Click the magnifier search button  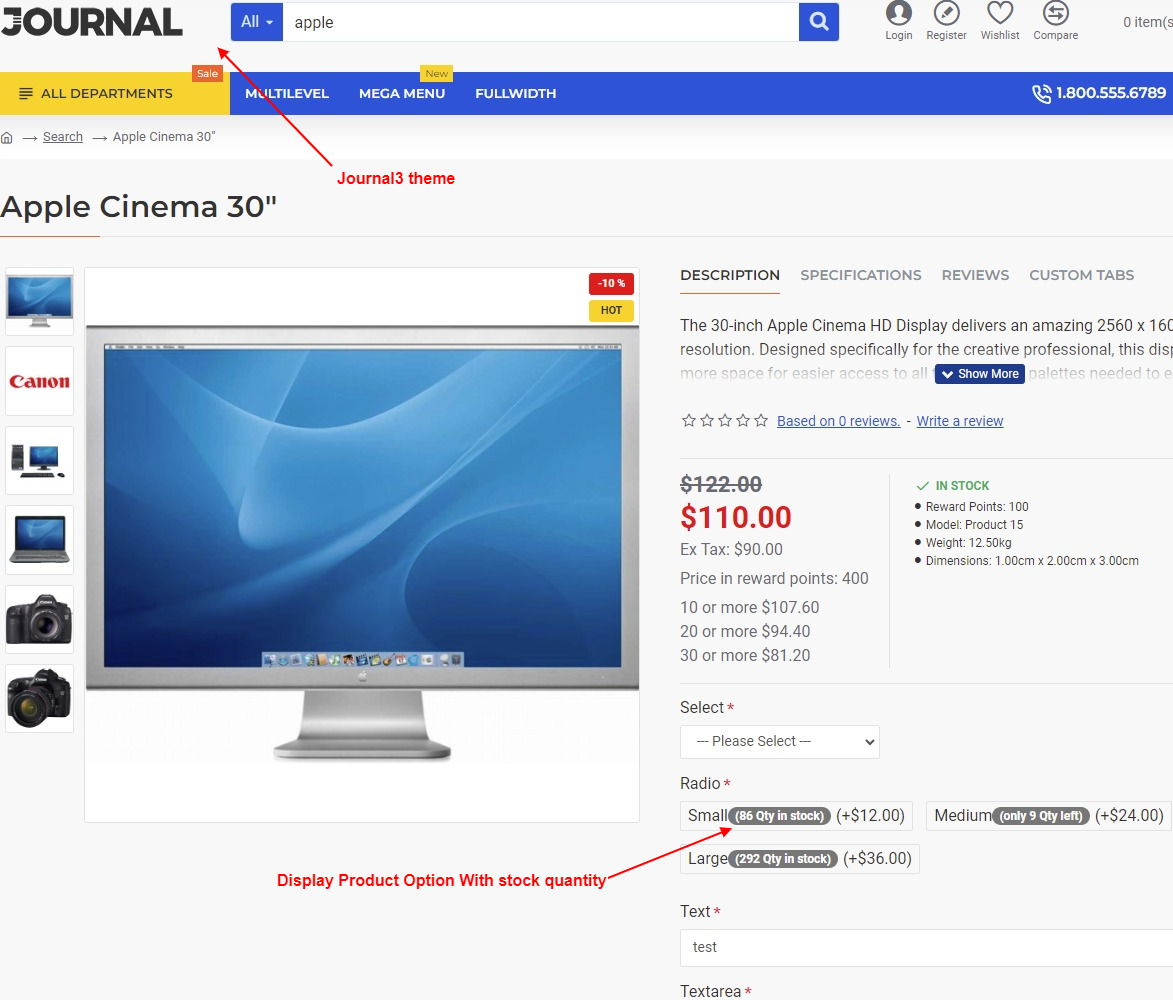(818, 22)
